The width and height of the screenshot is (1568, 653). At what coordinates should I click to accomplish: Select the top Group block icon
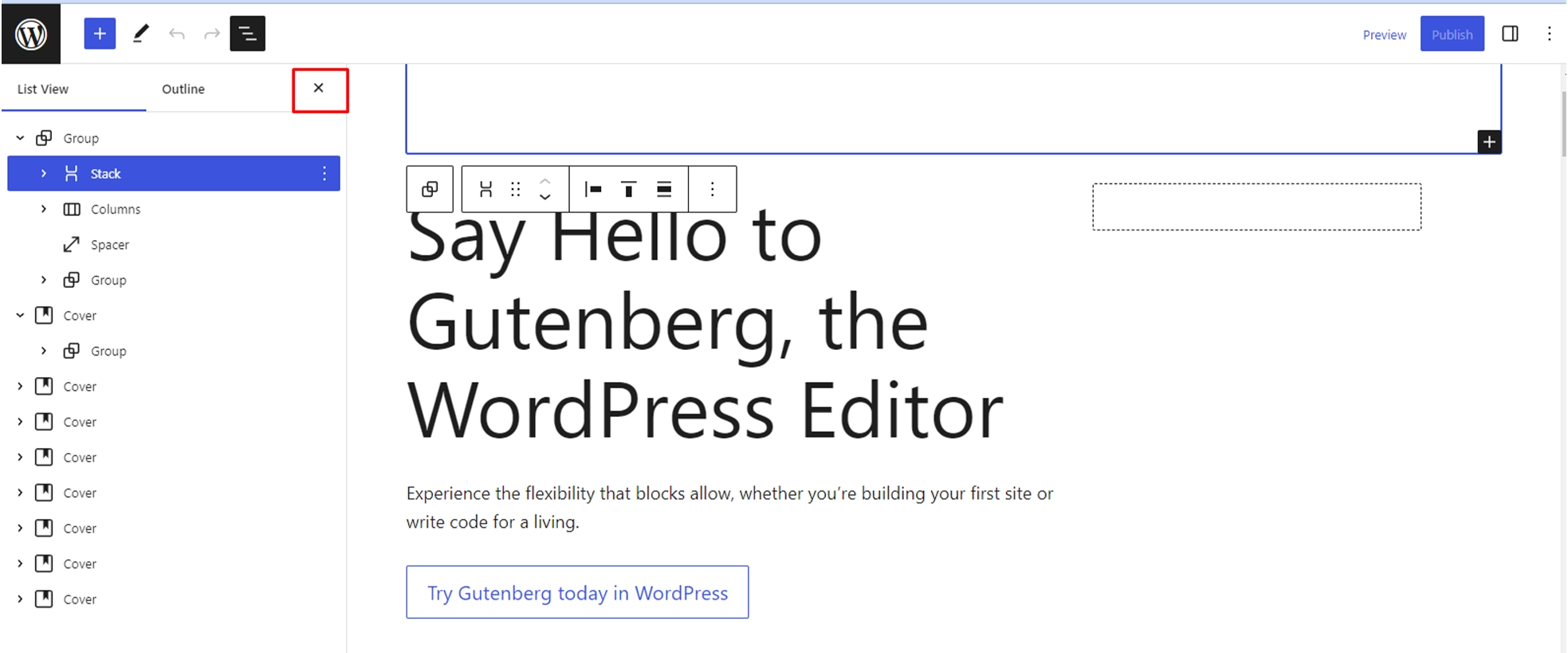click(45, 138)
